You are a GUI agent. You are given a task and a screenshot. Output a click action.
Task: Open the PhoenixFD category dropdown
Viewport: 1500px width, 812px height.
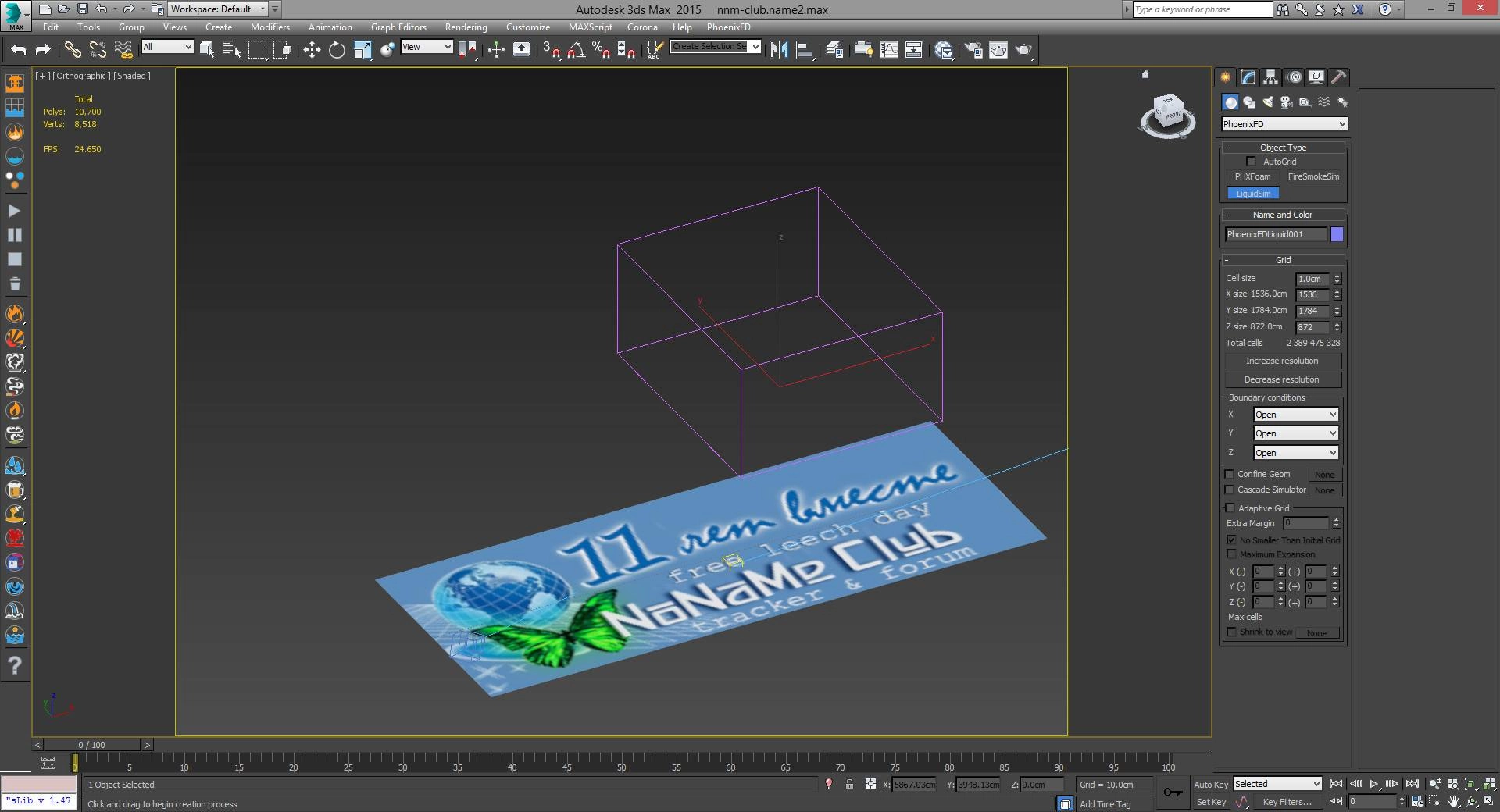1284,124
